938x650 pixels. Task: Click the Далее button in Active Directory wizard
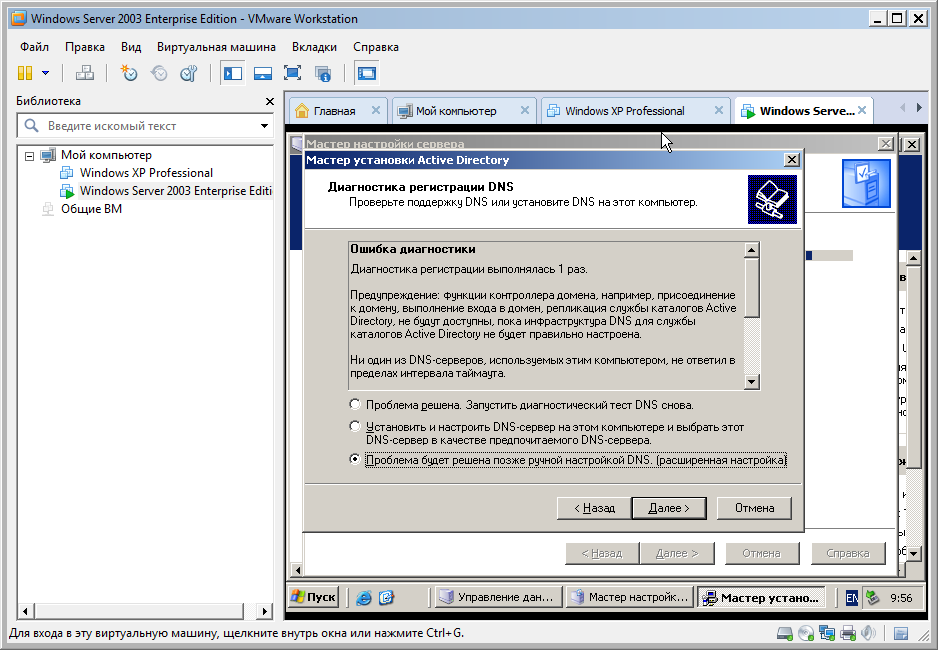(x=669, y=508)
